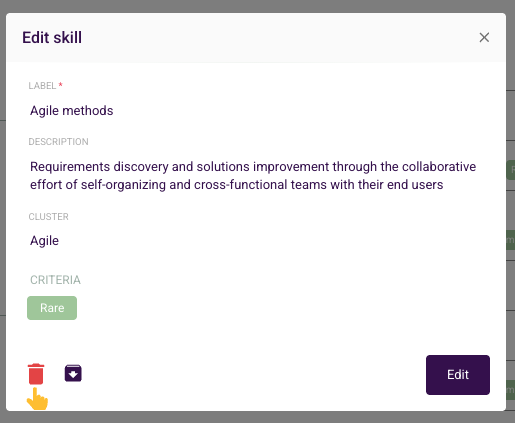The height and width of the screenshot is (423, 515).
Task: Click the dark purple Edit button
Action: pyautogui.click(x=458, y=375)
